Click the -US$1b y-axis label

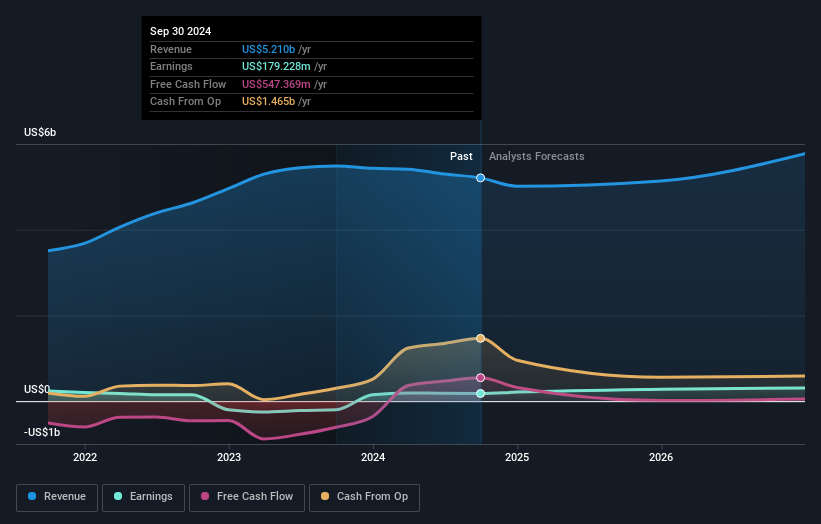pos(42,432)
